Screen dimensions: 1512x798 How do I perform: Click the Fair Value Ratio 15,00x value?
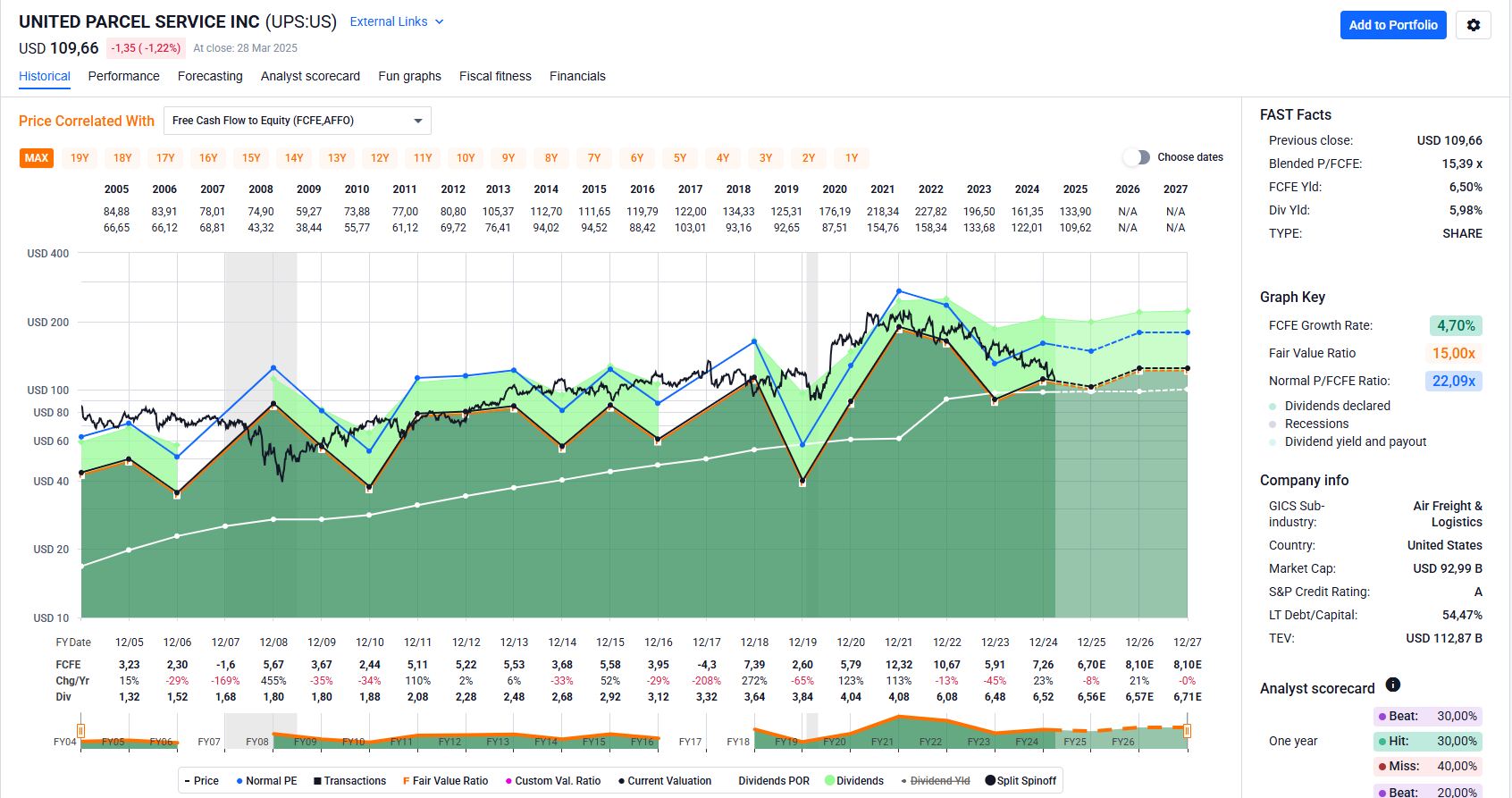1453,353
